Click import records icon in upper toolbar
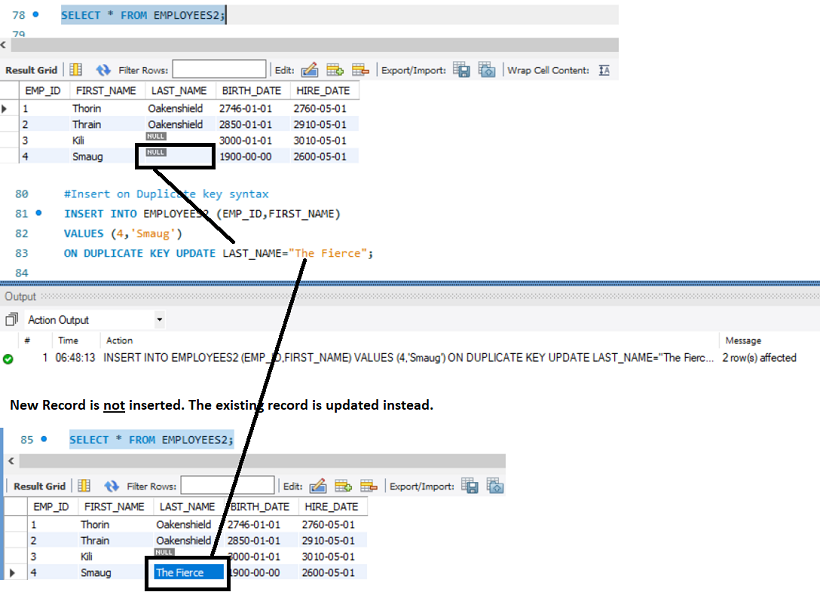 pos(487,70)
